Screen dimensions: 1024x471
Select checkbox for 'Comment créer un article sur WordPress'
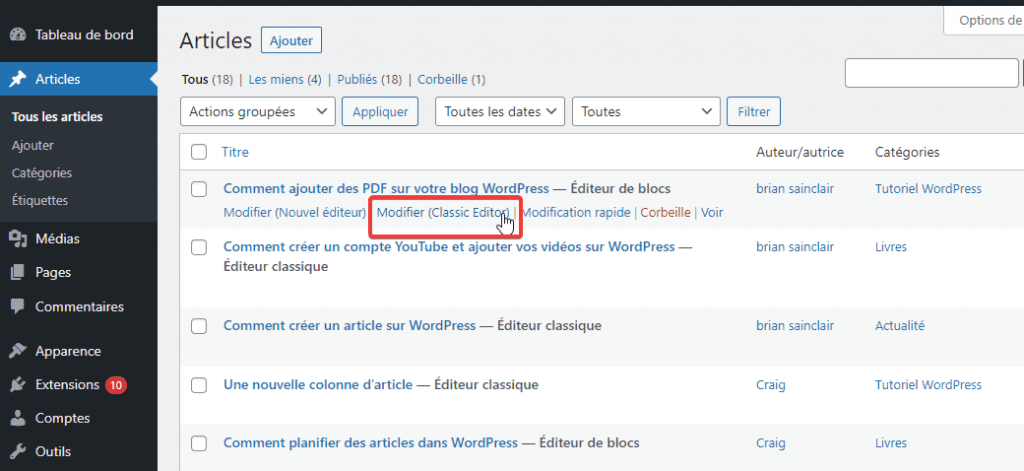point(199,326)
